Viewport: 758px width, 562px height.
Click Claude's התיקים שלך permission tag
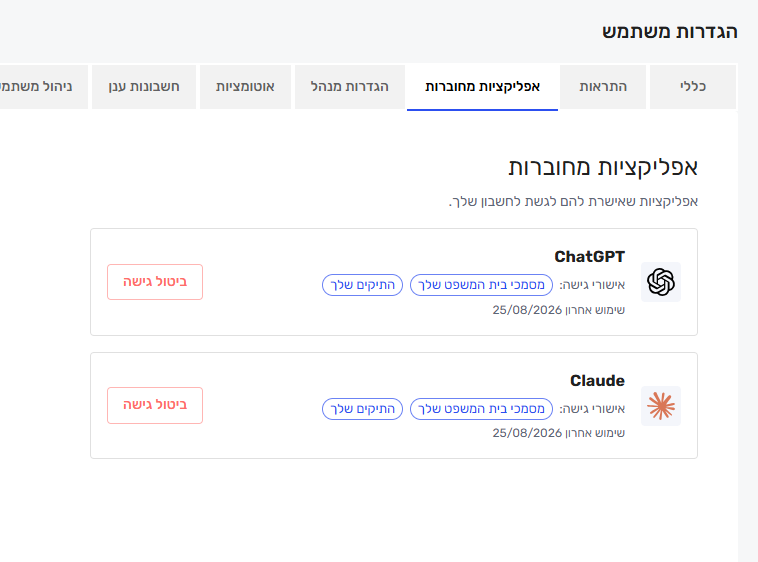click(x=362, y=409)
